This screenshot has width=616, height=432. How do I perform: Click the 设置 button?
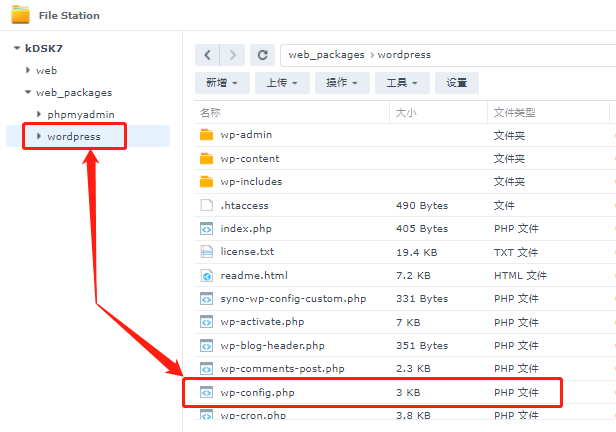(456, 83)
